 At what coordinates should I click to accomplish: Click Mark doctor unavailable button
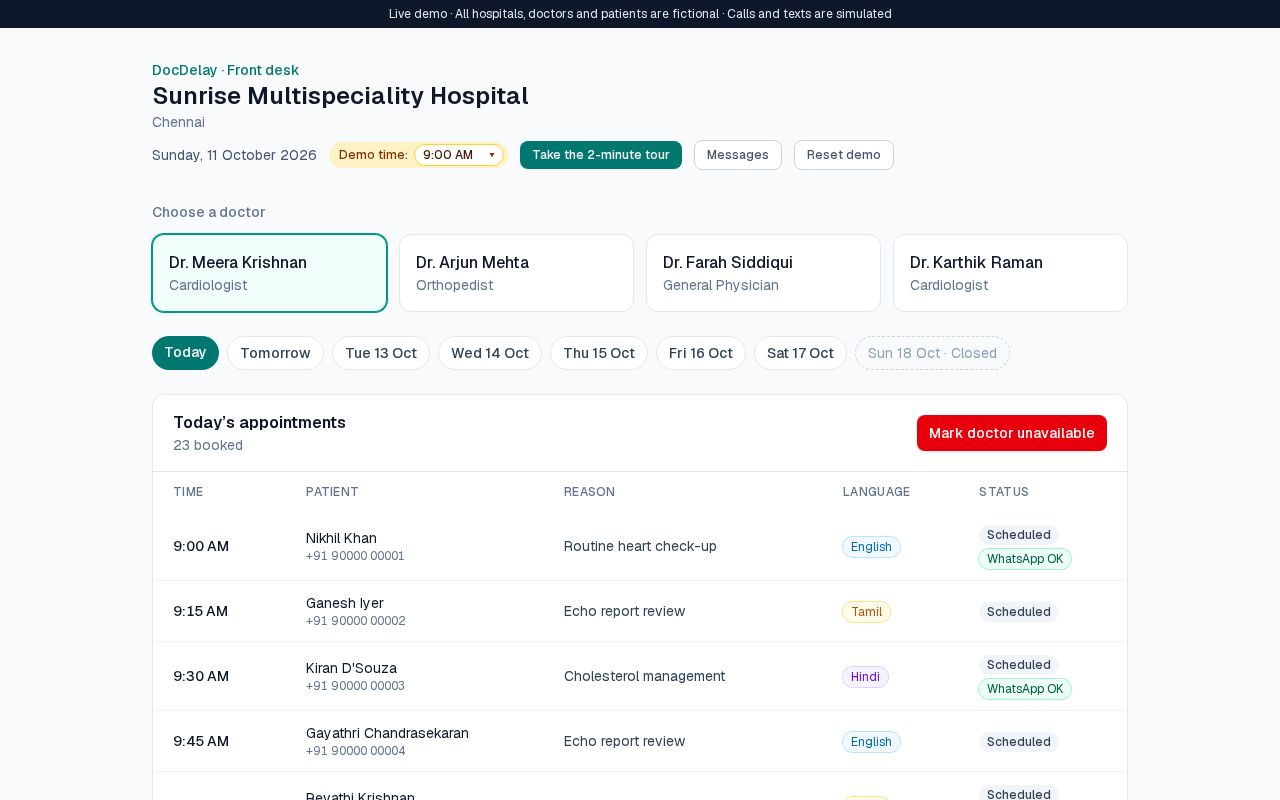tap(1012, 433)
